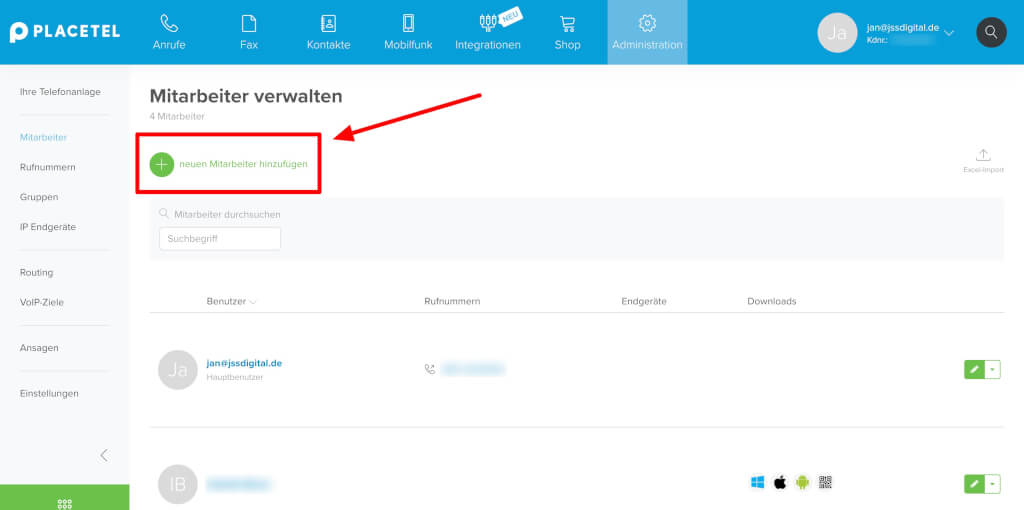Open the Fax document icon

click(x=249, y=24)
